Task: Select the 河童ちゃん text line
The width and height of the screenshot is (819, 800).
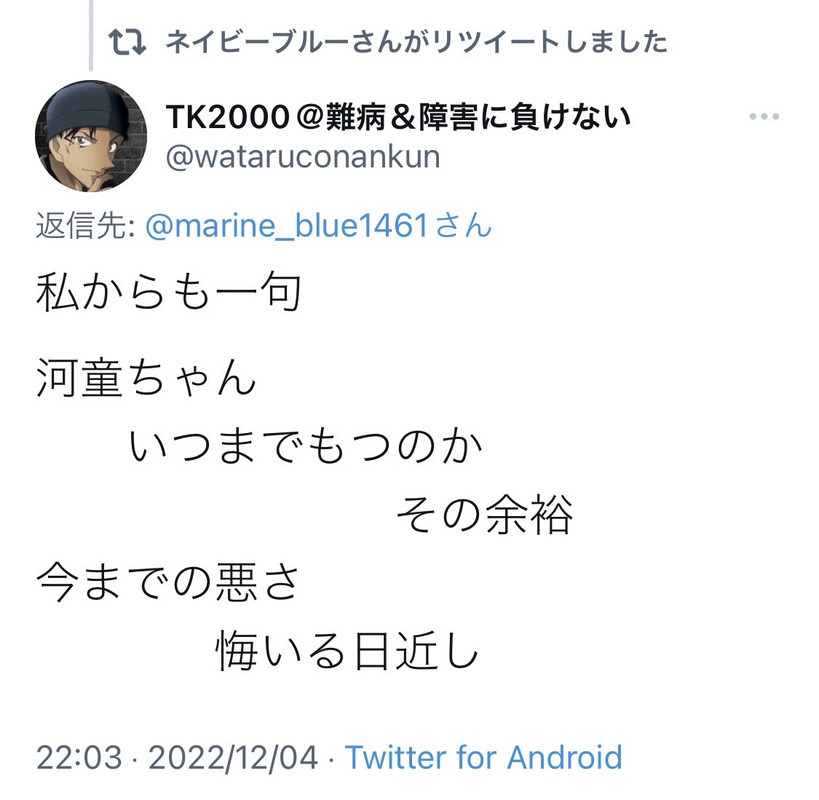Action: (x=146, y=378)
